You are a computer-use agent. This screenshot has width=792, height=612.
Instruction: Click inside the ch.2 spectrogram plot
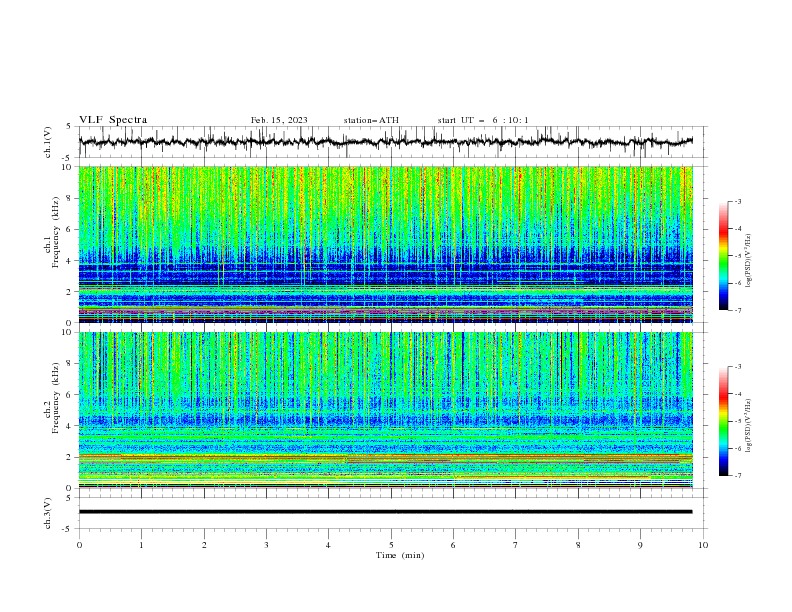point(385,410)
